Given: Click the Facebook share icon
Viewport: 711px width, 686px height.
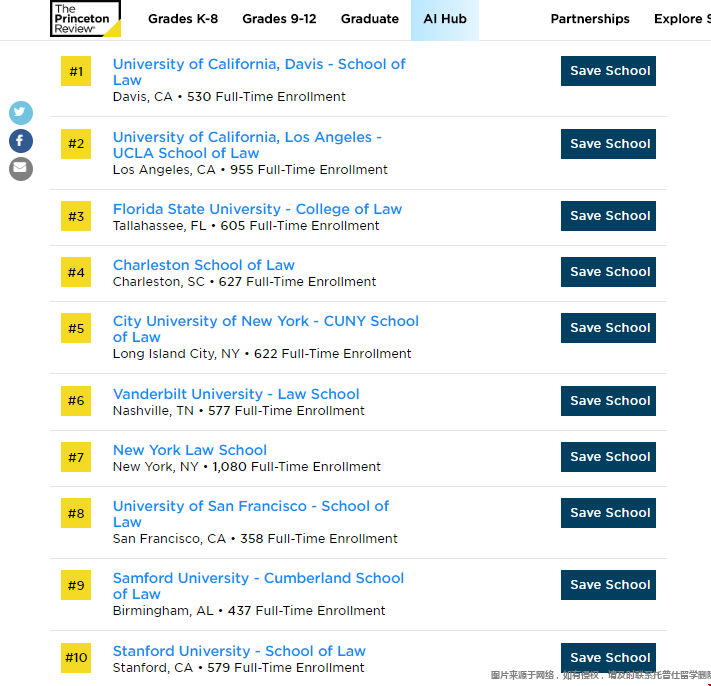Looking at the screenshot, I should click(x=21, y=141).
